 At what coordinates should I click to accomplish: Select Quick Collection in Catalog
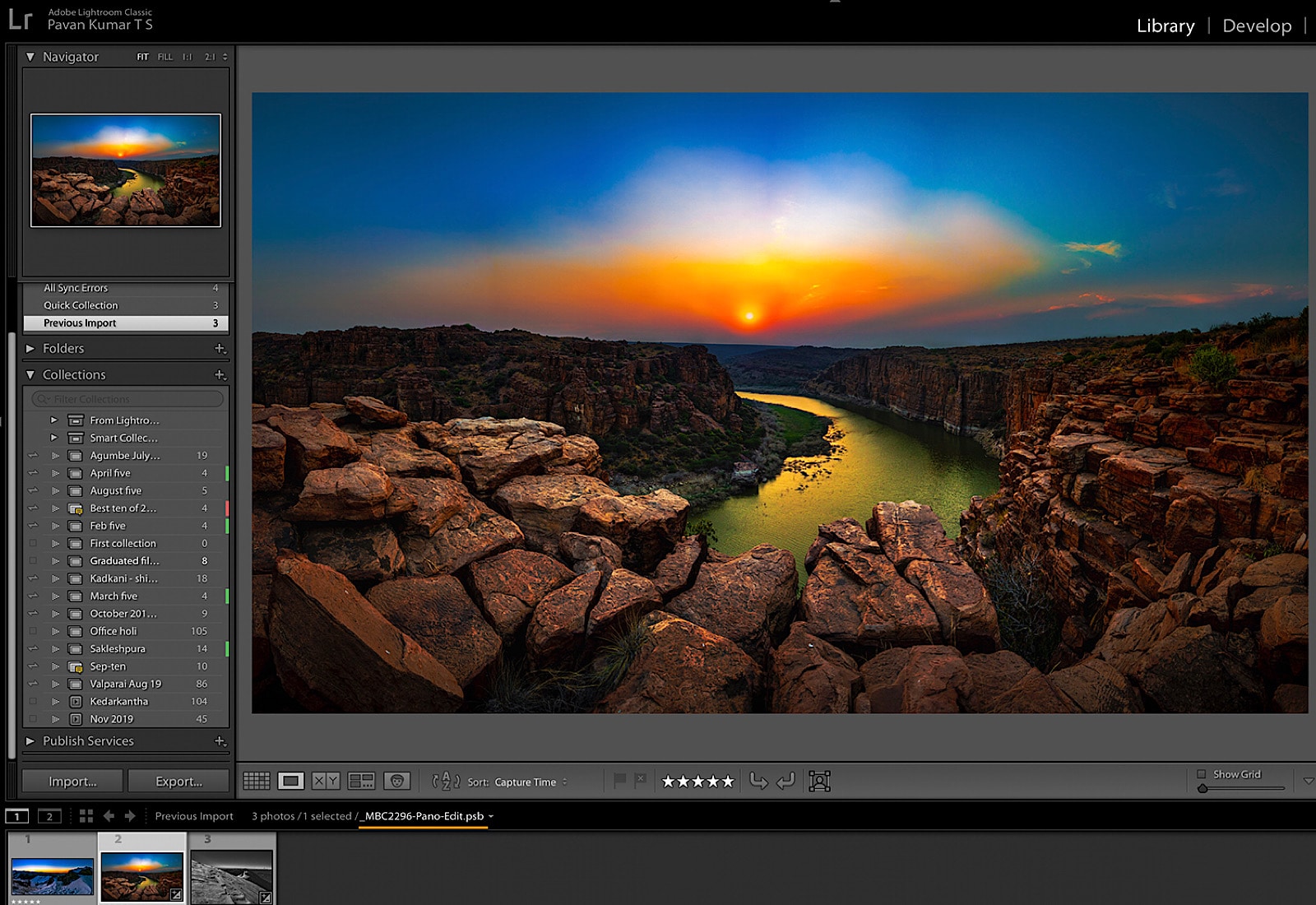coord(126,305)
